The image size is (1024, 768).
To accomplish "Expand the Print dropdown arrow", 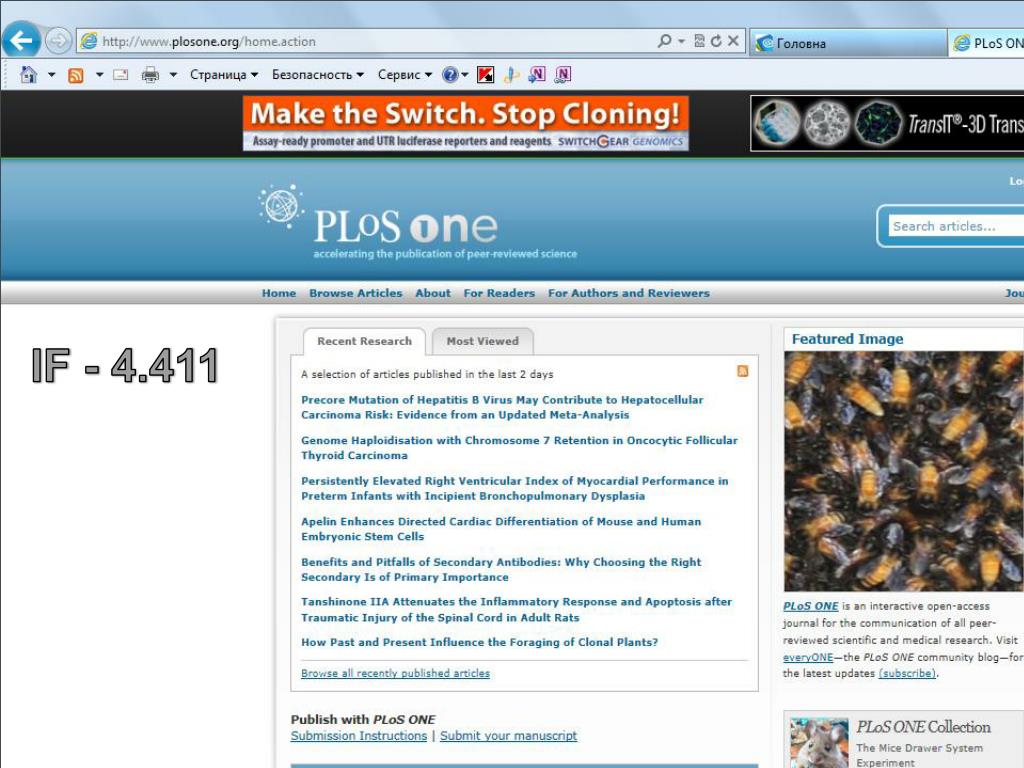I will pos(173,74).
